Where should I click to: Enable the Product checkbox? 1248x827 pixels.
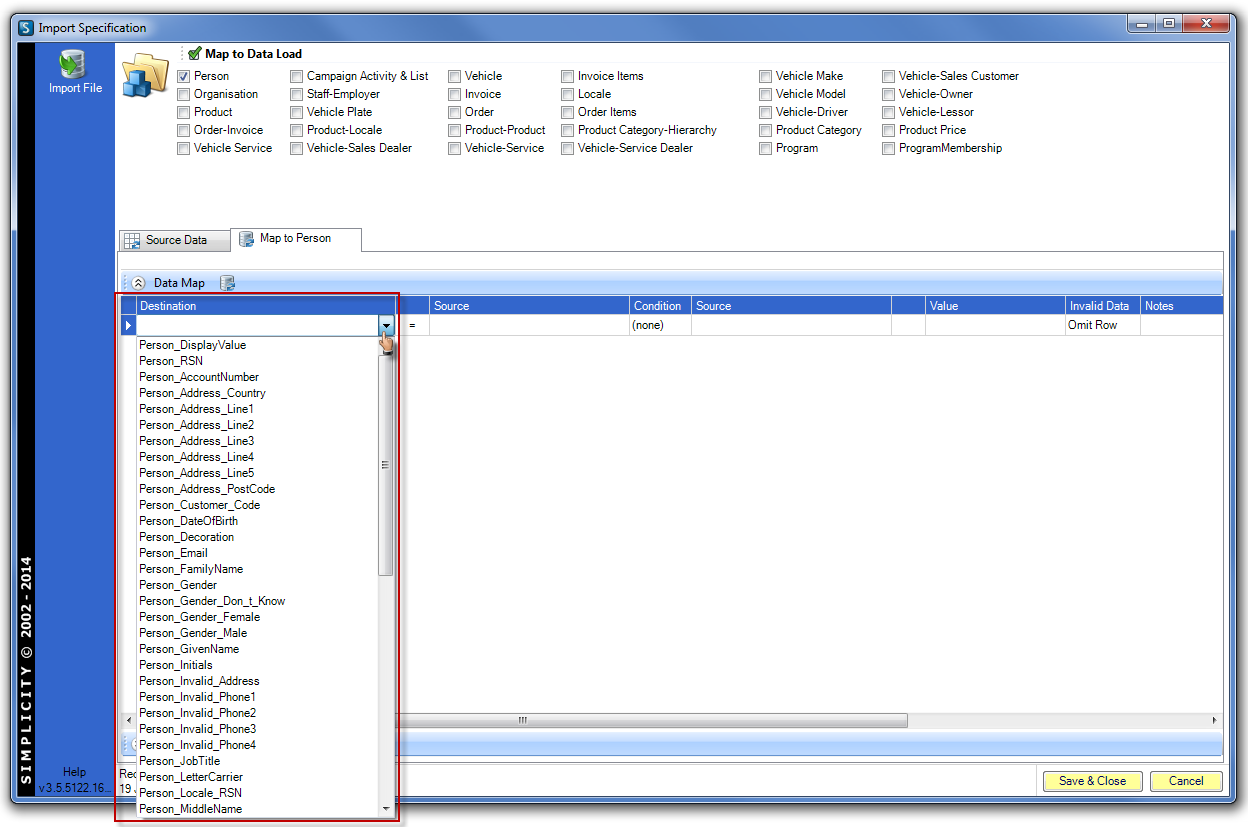pos(183,112)
